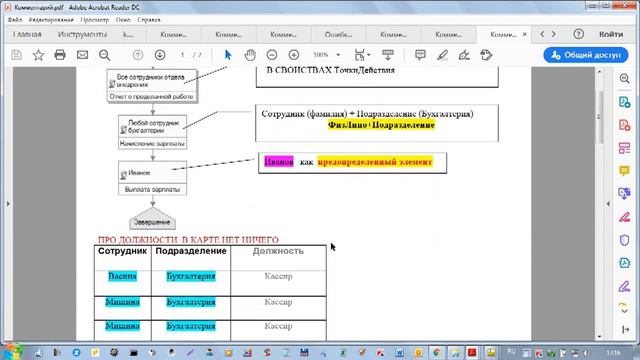Collapse the right tools pane arrow
This screenshot has width=640, height=360.
click(x=608, y=203)
